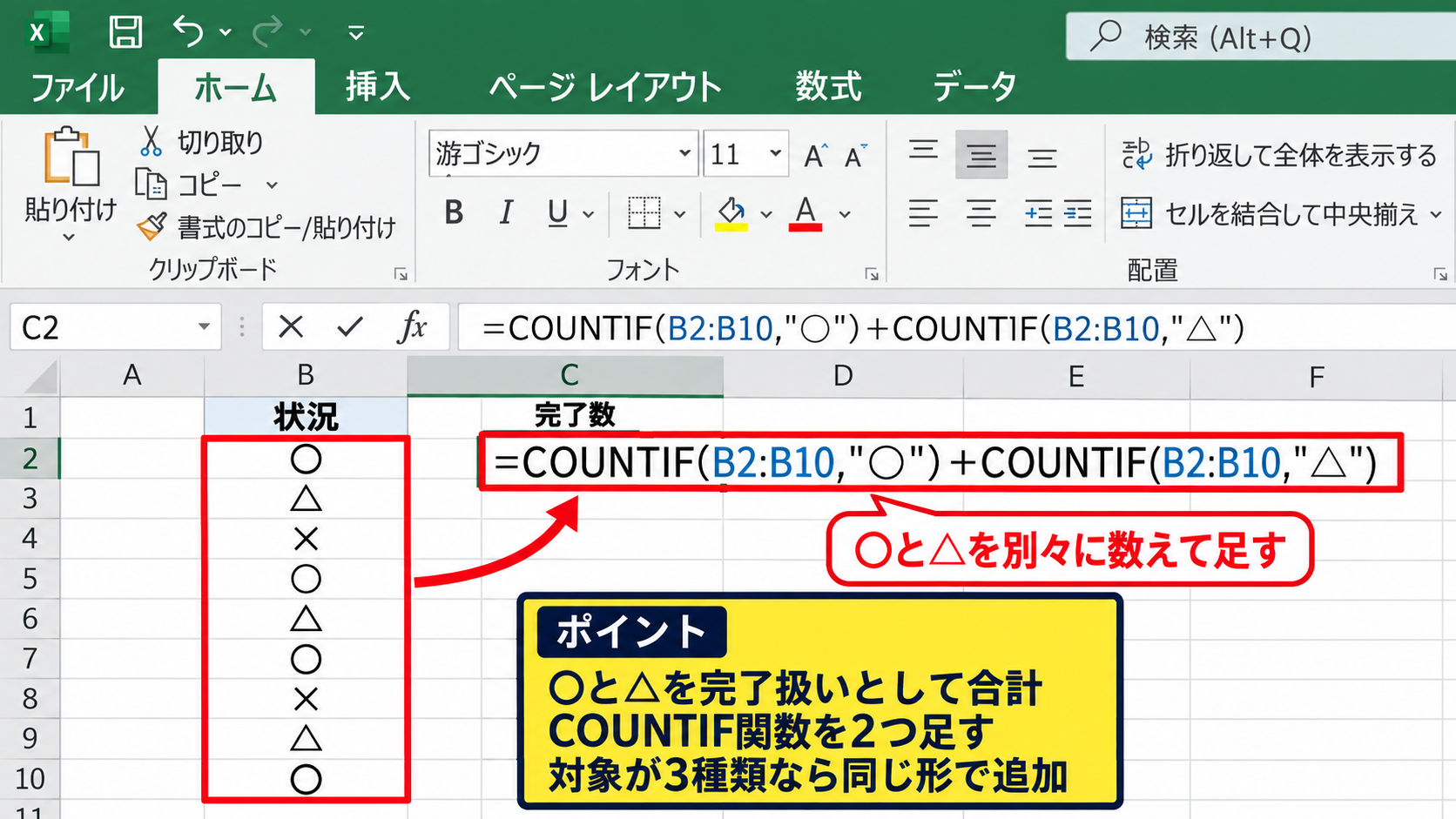Expand the fill color dropdown arrow
The image size is (1456, 819).
pos(766,214)
